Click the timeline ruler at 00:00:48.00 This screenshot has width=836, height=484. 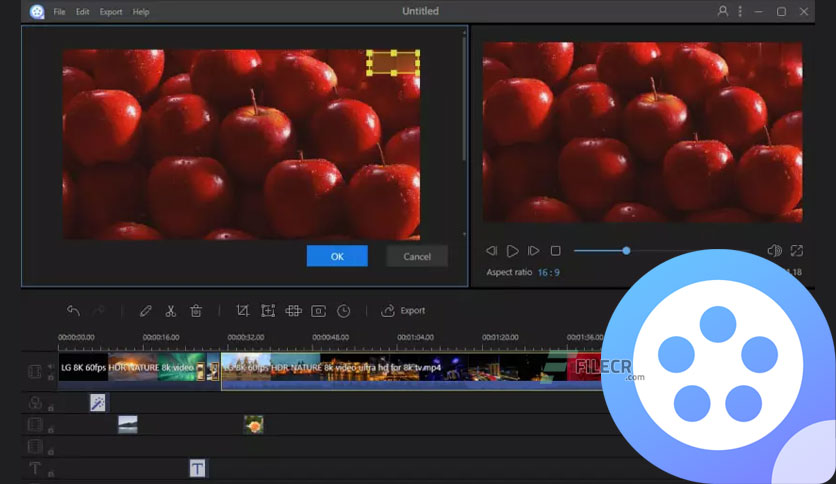(331, 337)
